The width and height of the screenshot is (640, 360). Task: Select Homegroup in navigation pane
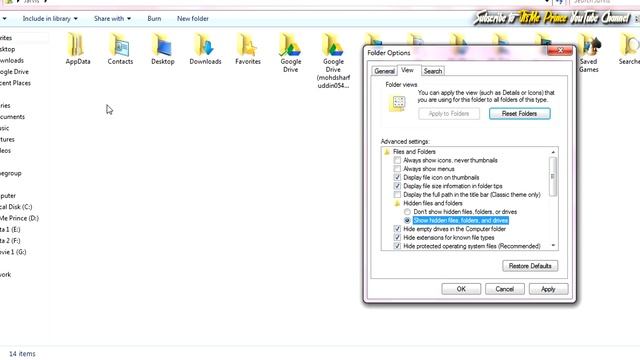tap(11, 173)
